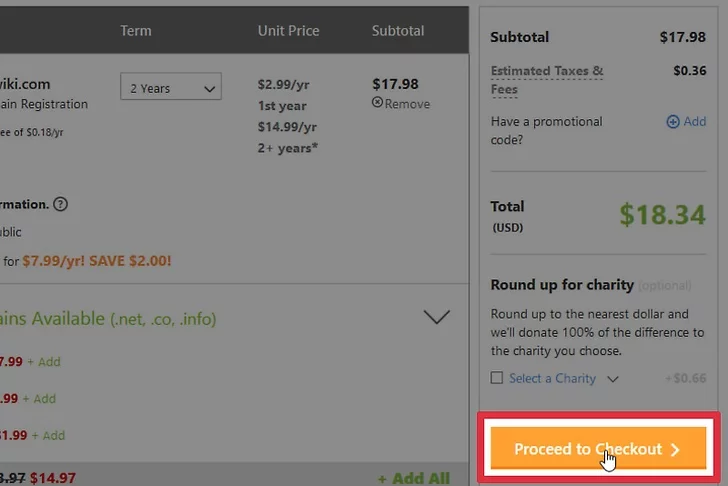This screenshot has width=728, height=486.
Task: Click the Subtotal column header in table
Action: point(397,31)
